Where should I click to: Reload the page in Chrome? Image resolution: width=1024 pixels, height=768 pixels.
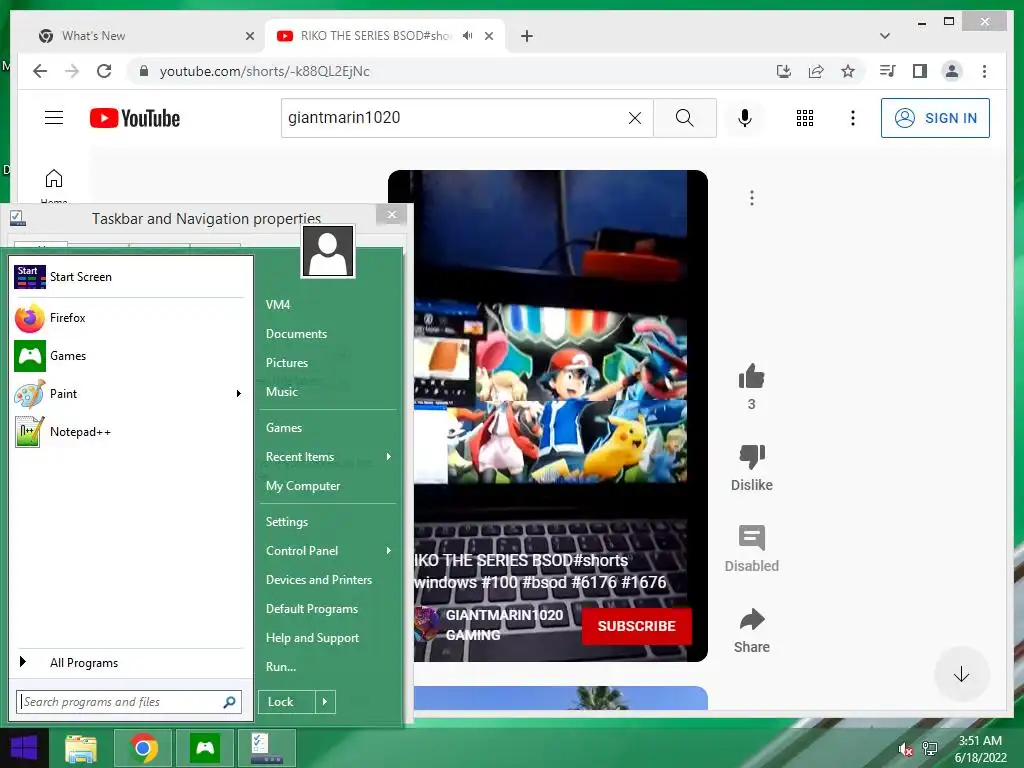[x=104, y=71]
